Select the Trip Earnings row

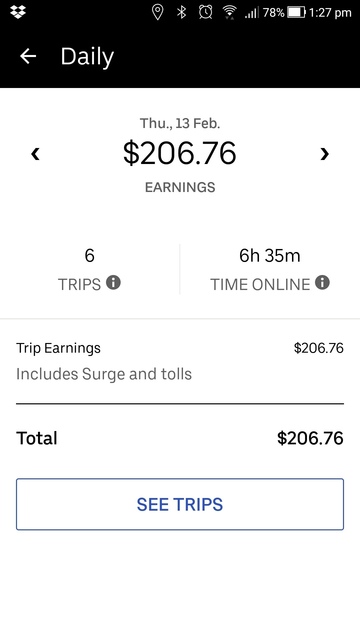(x=180, y=361)
